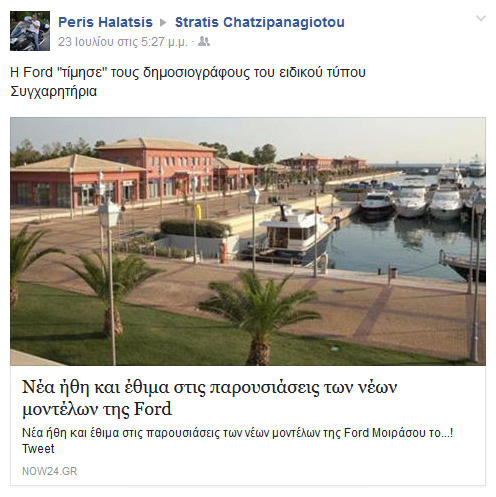Click the arrow icon between the names
496x497 pixels.
click(x=163, y=23)
